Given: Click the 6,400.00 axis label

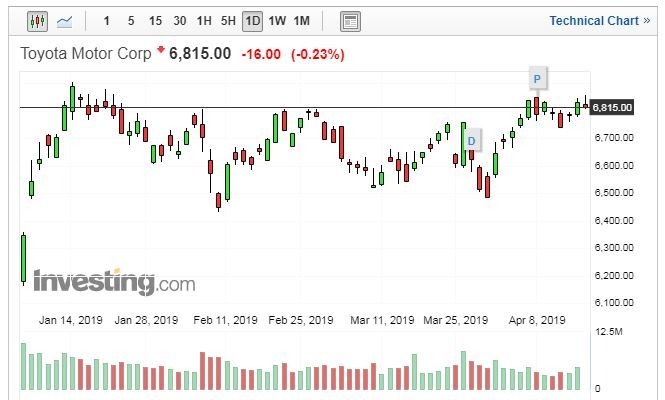Looking at the screenshot, I should pyautogui.click(x=614, y=220).
